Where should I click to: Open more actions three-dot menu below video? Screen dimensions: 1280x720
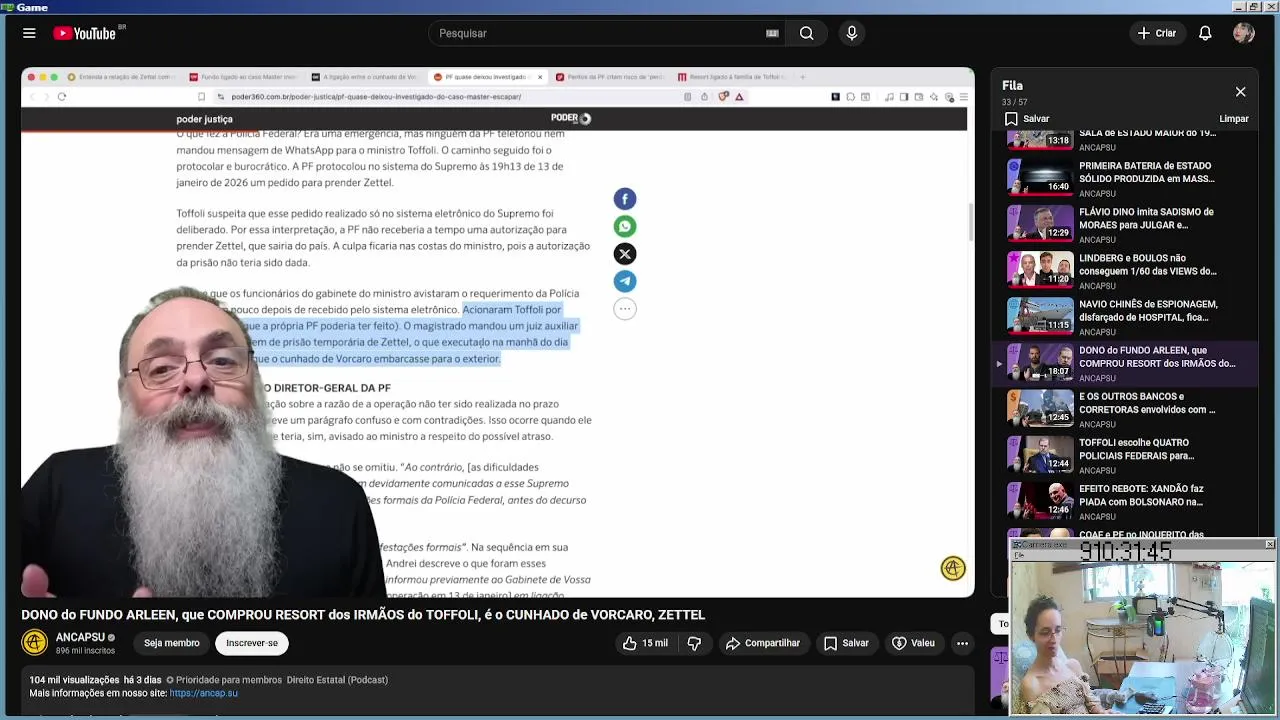962,643
